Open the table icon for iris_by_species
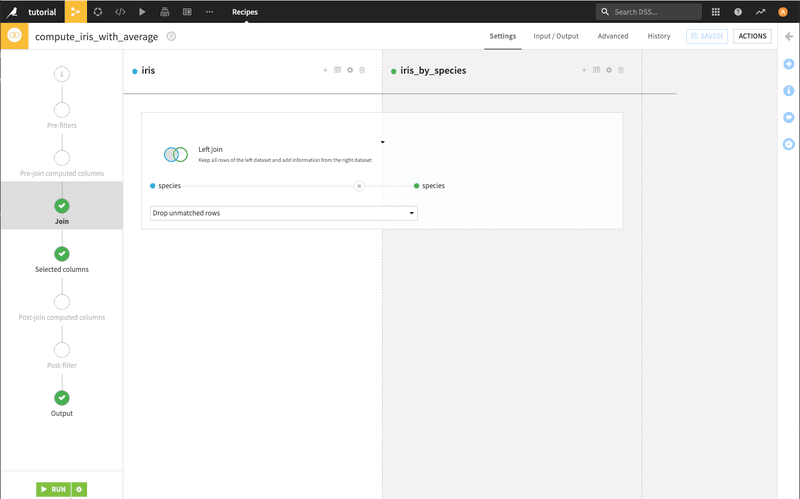 tap(596, 70)
